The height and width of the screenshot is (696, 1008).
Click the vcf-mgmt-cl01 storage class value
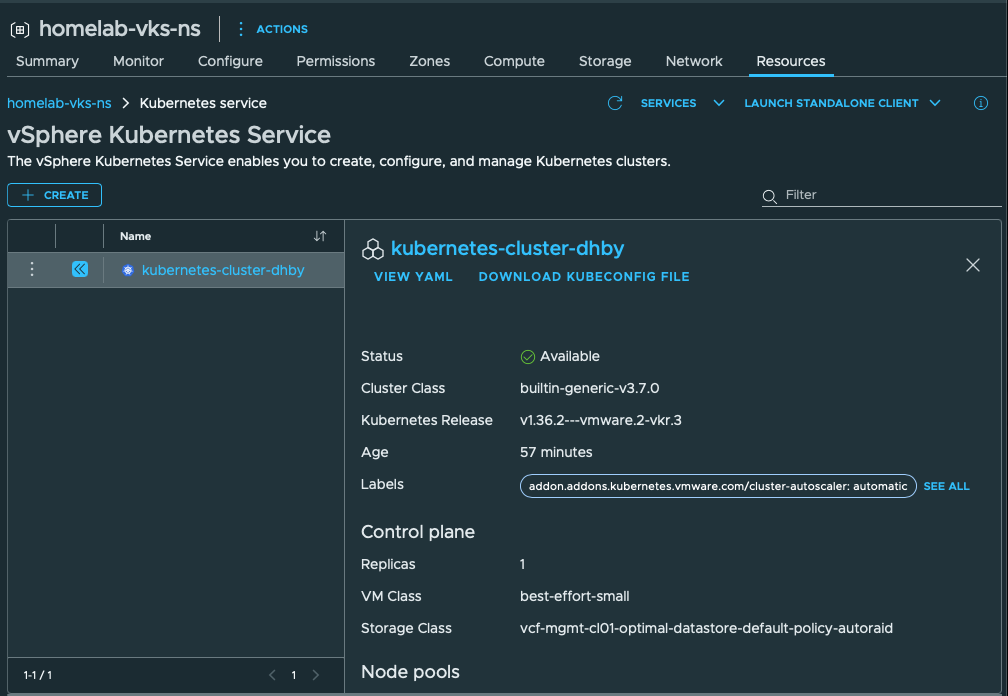(706, 629)
